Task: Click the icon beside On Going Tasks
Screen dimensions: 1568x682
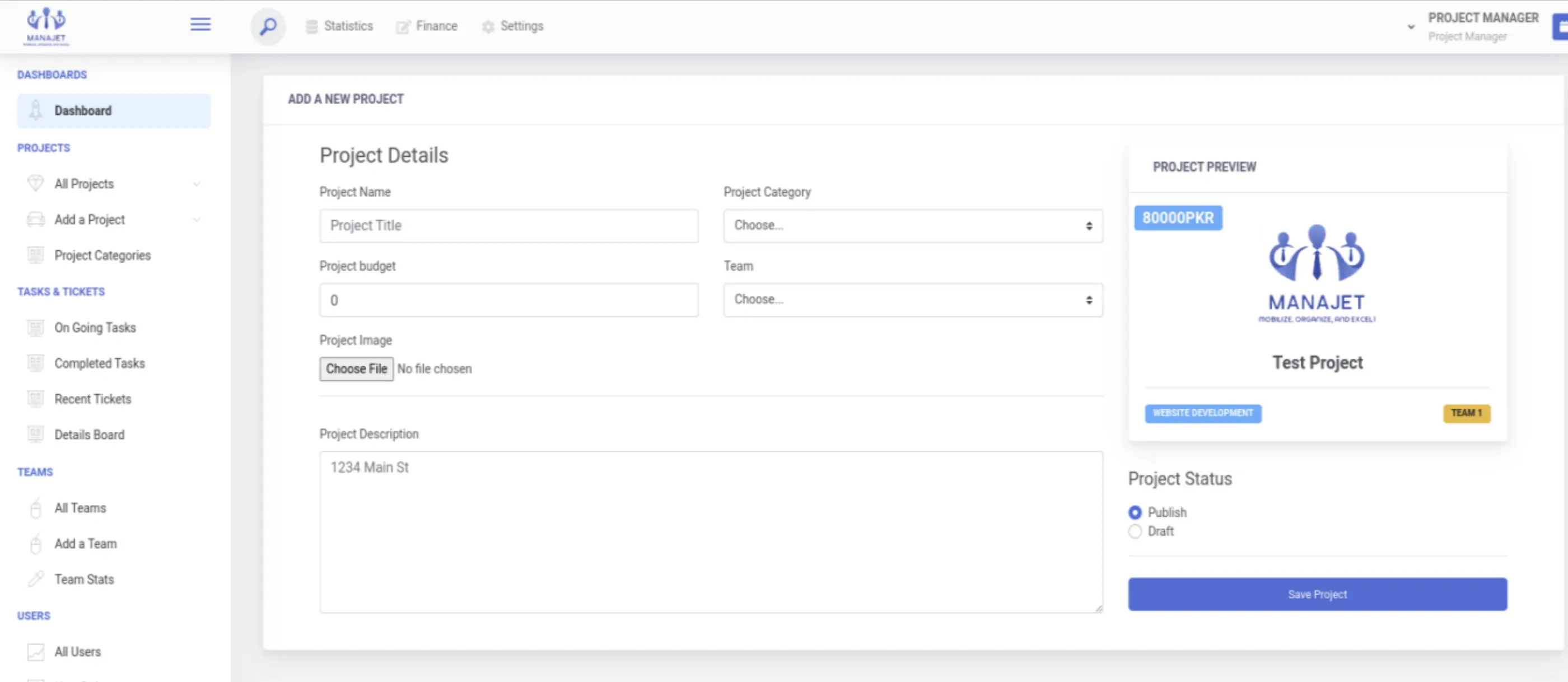Action: [36, 328]
